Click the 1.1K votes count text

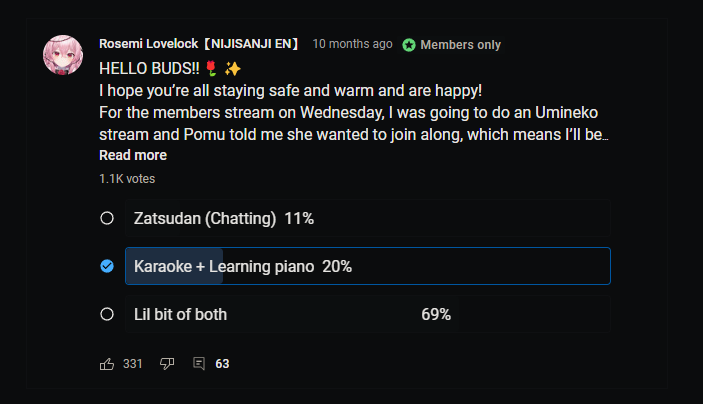click(127, 179)
